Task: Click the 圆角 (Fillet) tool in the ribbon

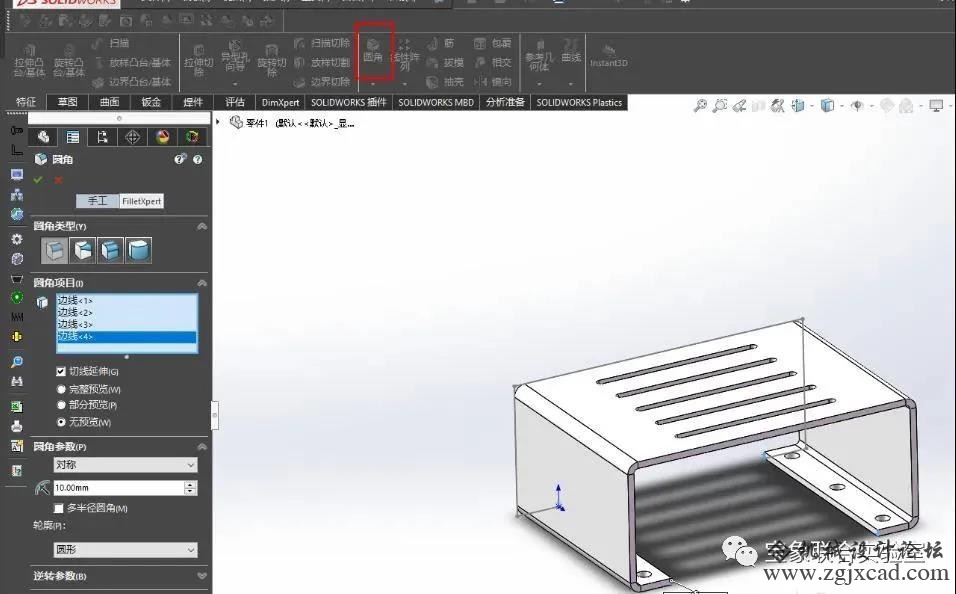Action: [x=373, y=50]
